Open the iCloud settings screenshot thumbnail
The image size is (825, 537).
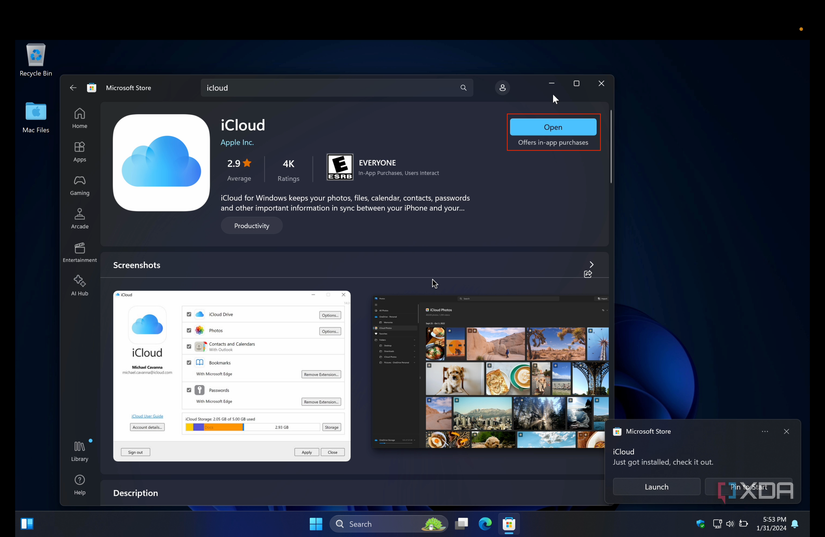232,376
